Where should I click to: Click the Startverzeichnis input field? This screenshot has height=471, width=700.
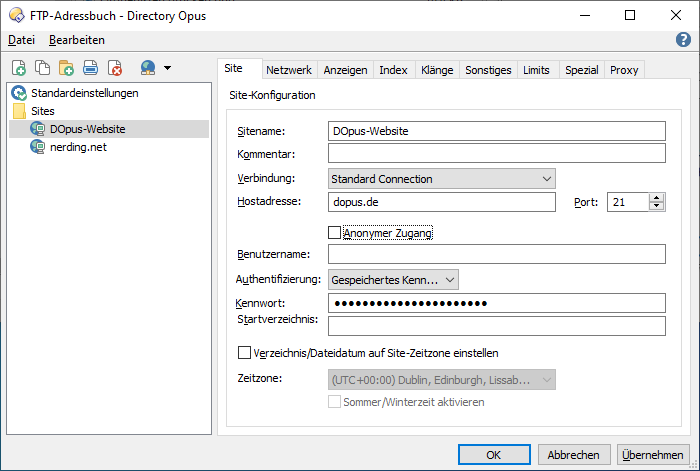[497, 326]
